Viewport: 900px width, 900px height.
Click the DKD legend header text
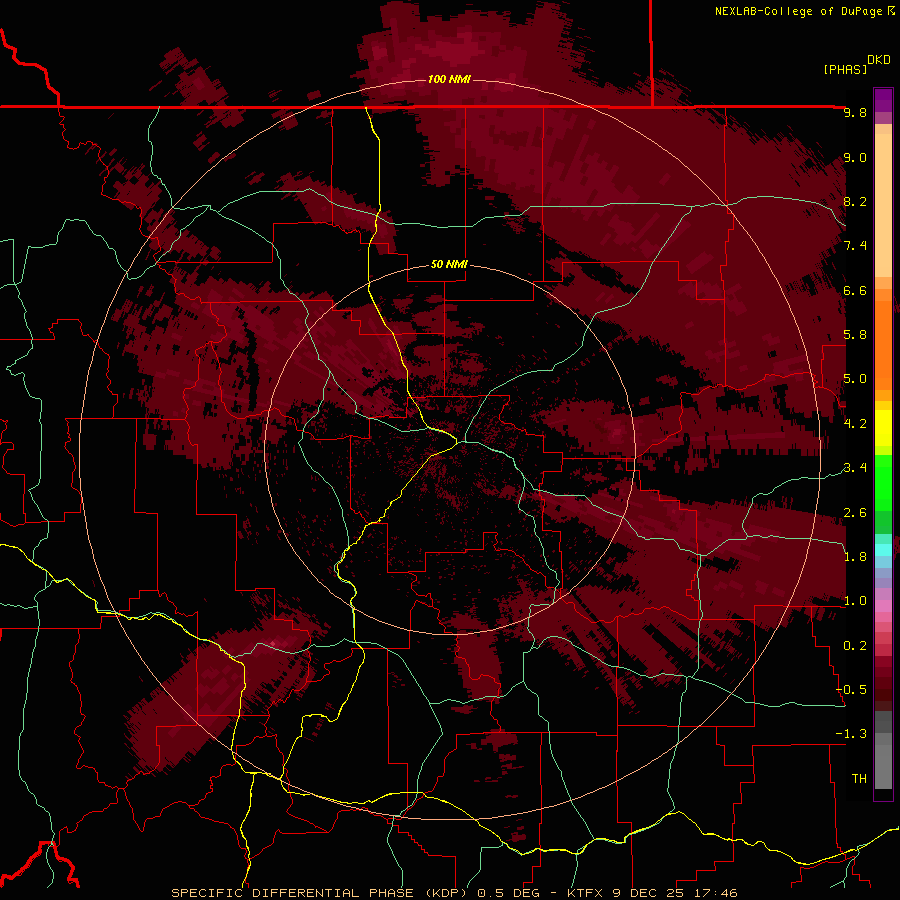tap(879, 60)
